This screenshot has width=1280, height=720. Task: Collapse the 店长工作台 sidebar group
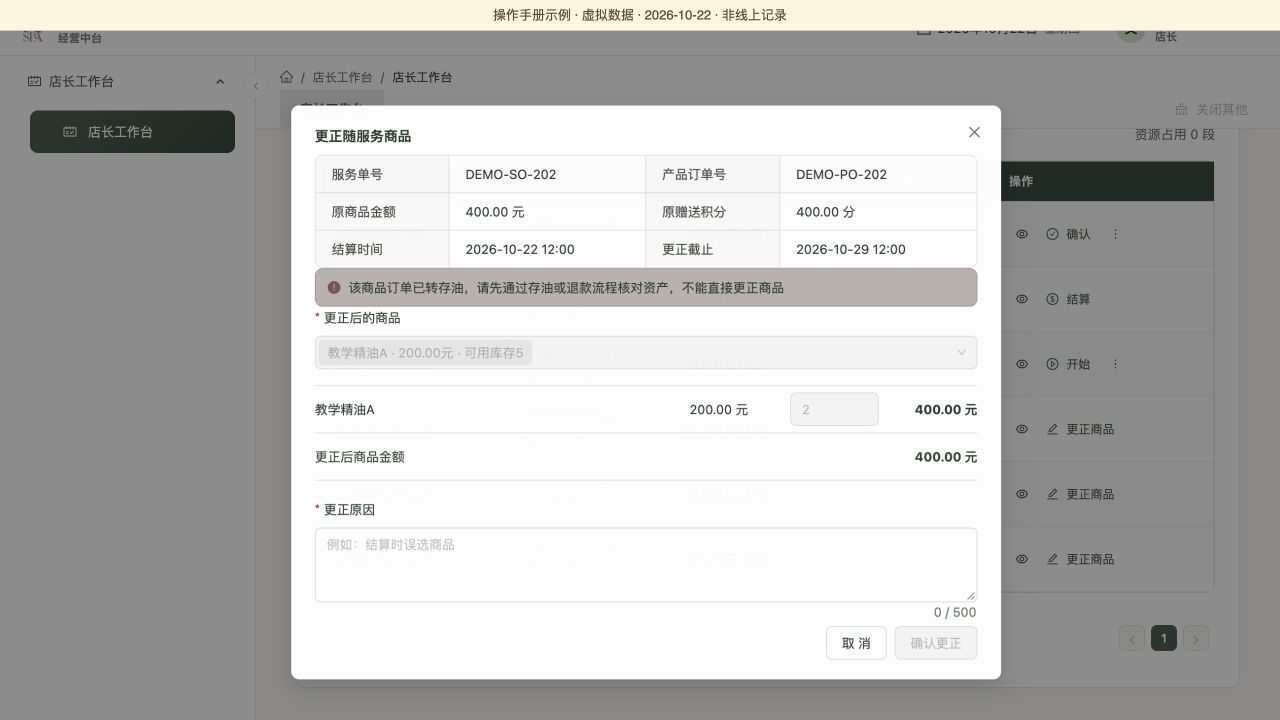coord(220,82)
